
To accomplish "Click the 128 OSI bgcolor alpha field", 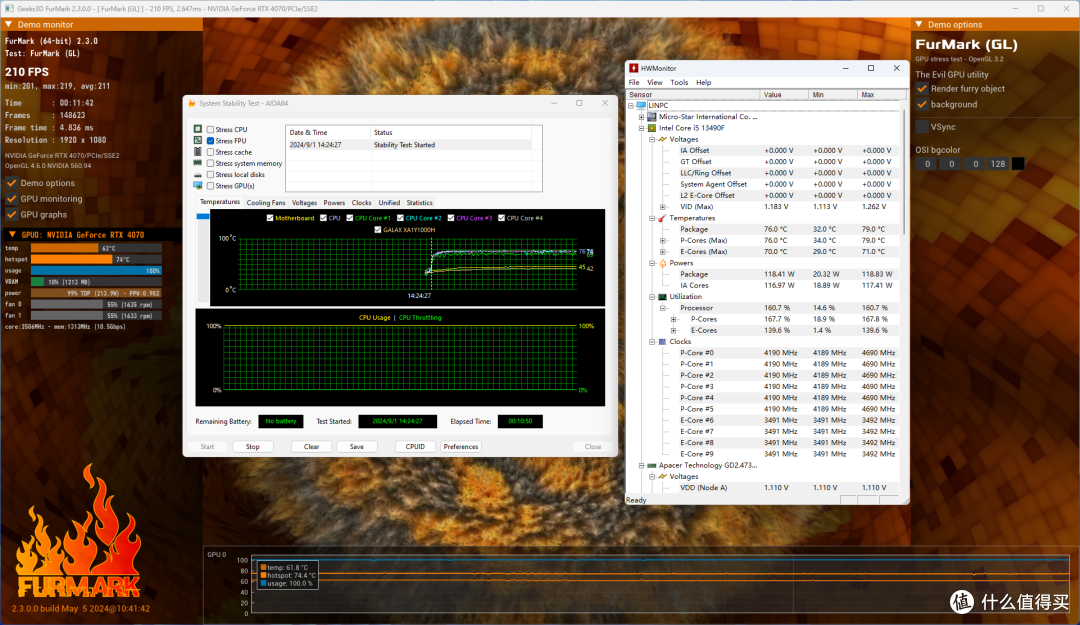I will [x=997, y=164].
